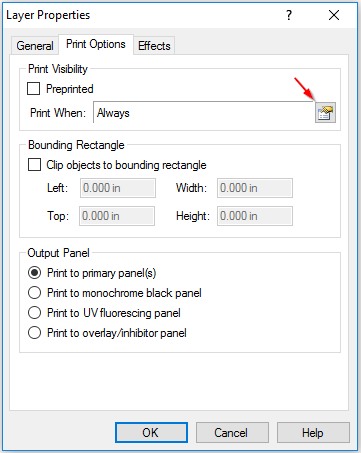Close the Layer Properties dialog
The height and width of the screenshot is (453, 361).
pos(334,15)
